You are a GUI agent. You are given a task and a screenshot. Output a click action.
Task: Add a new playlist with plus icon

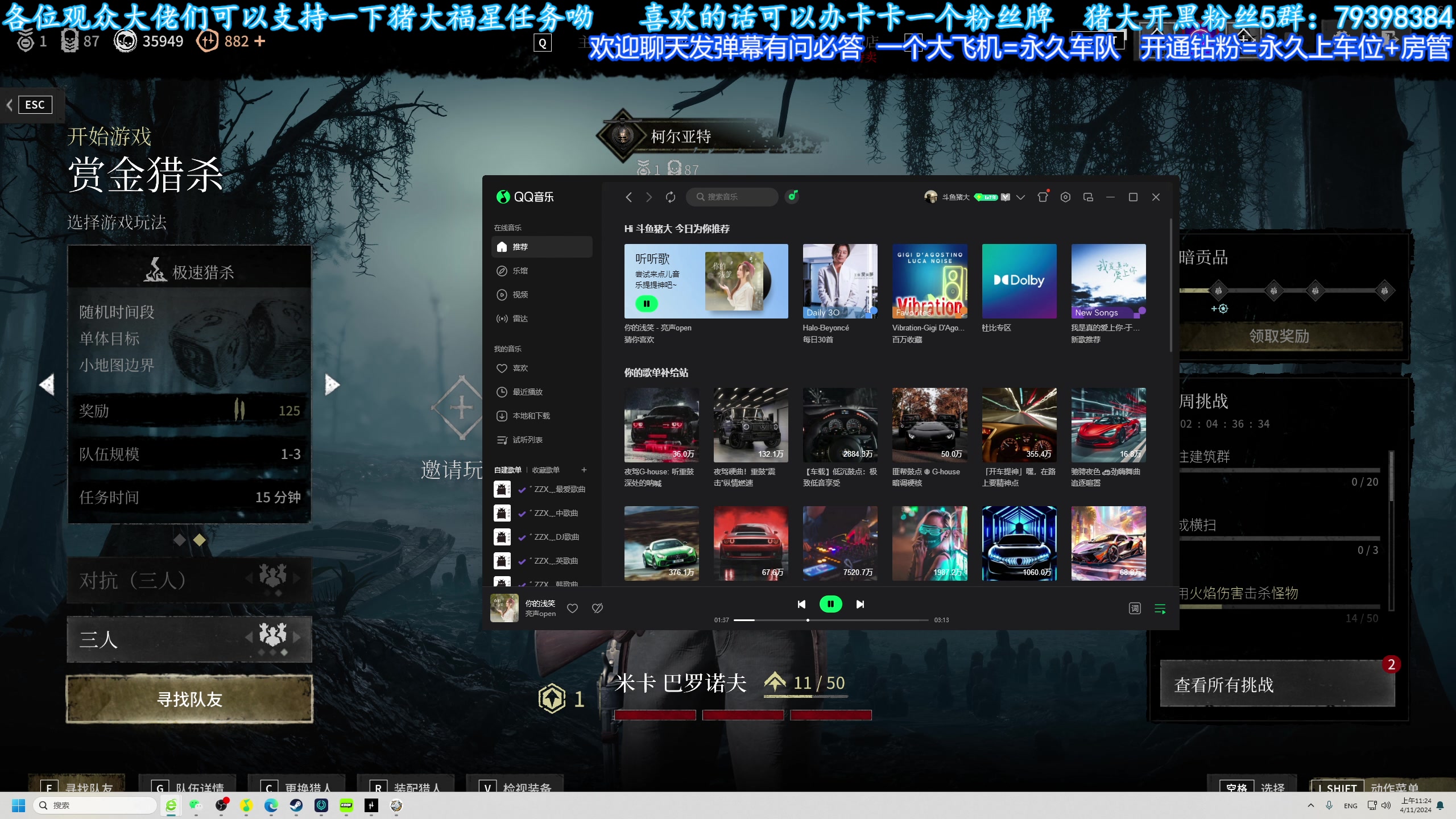584,470
